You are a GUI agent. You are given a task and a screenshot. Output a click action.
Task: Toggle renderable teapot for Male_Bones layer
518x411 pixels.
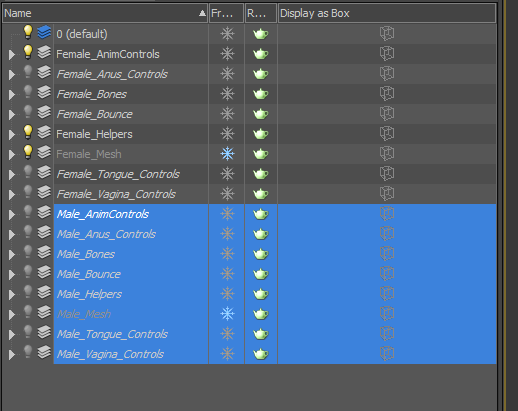[x=261, y=254]
